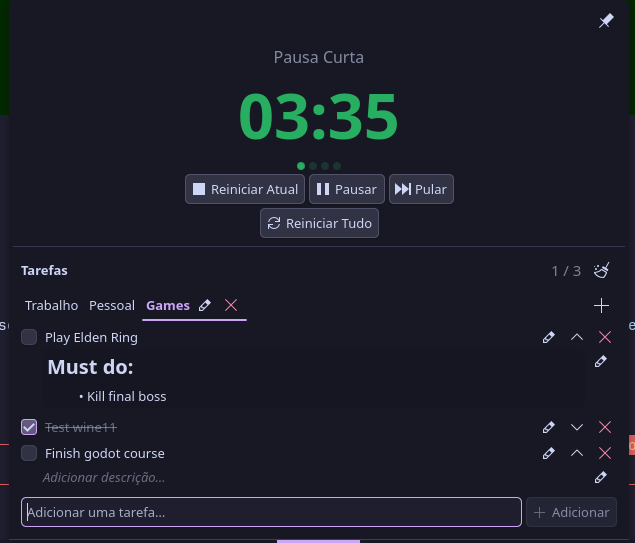Viewport: 635px width, 543px height.
Task: Delete the Finish godot course task
Action: 604,453
